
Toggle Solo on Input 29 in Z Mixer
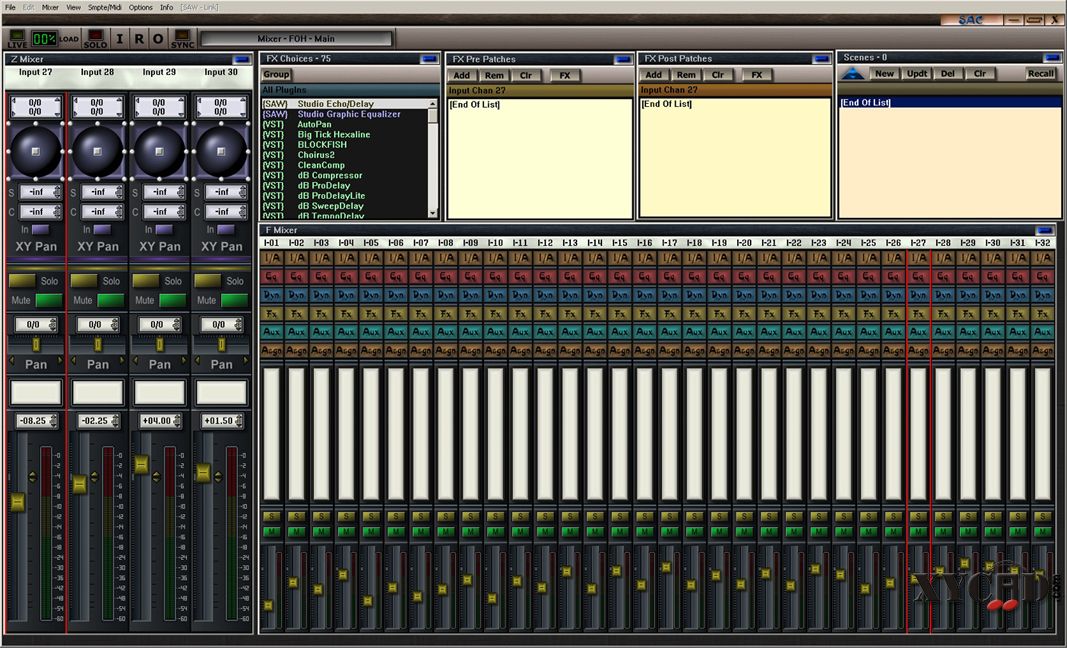(x=146, y=280)
